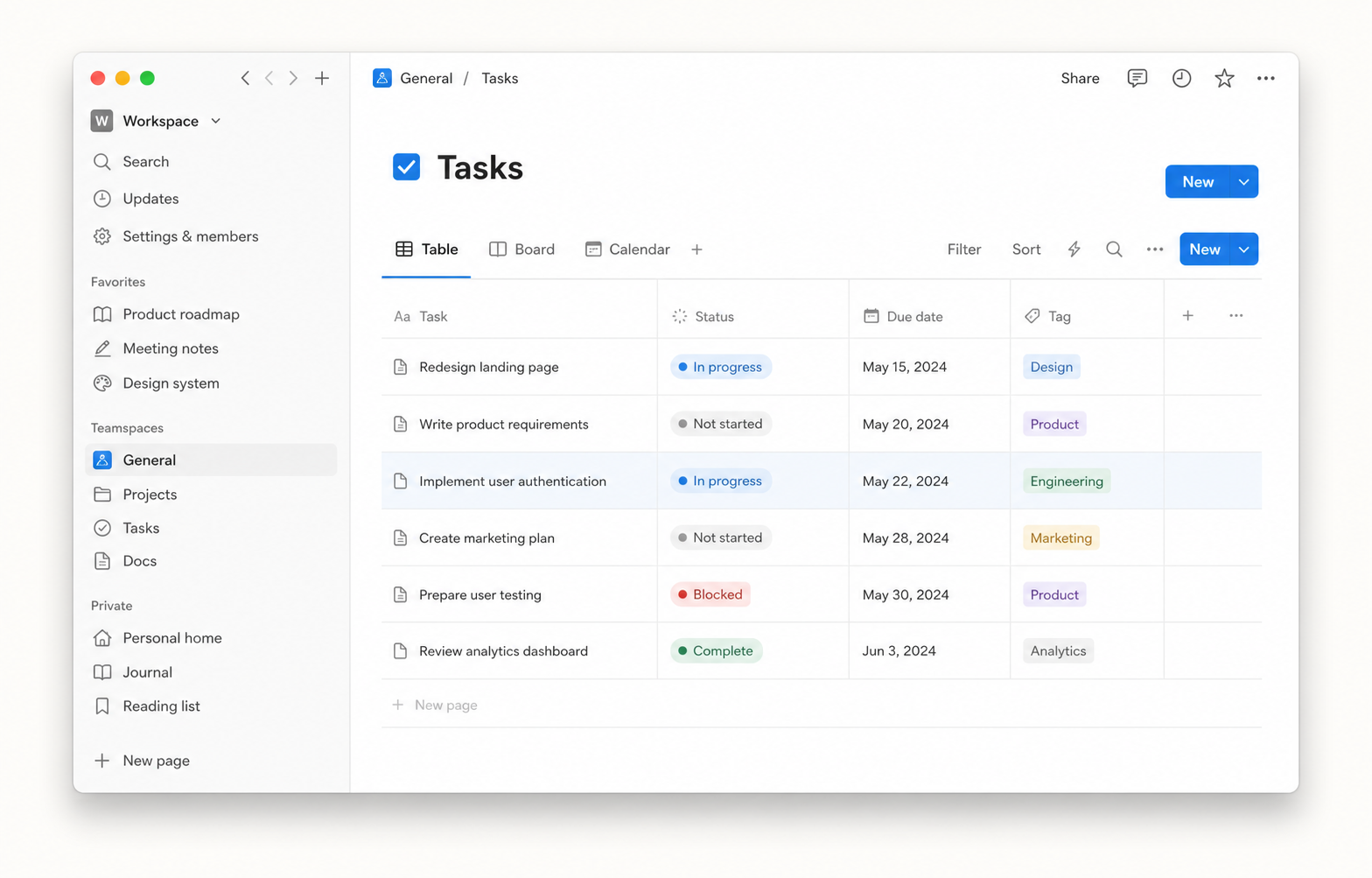
Task: Click the Filter button
Action: [964, 249]
